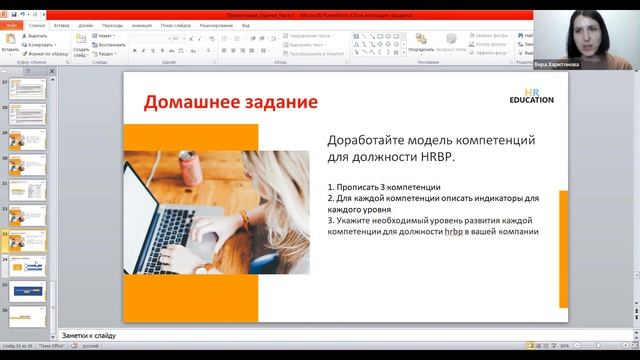The height and width of the screenshot is (360, 640).
Task: Open the Анимация ribbon tab
Action: click(x=142, y=25)
